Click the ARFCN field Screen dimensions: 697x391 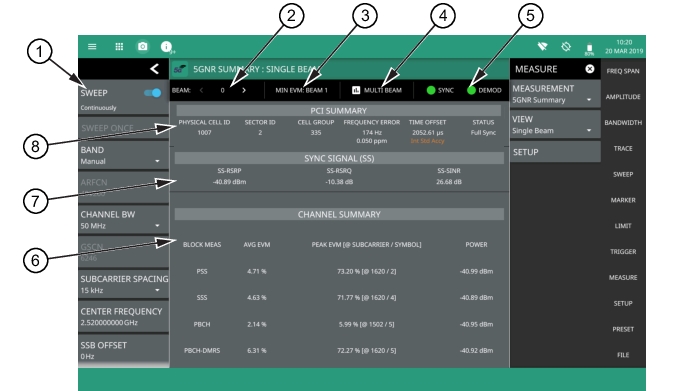coord(123,187)
